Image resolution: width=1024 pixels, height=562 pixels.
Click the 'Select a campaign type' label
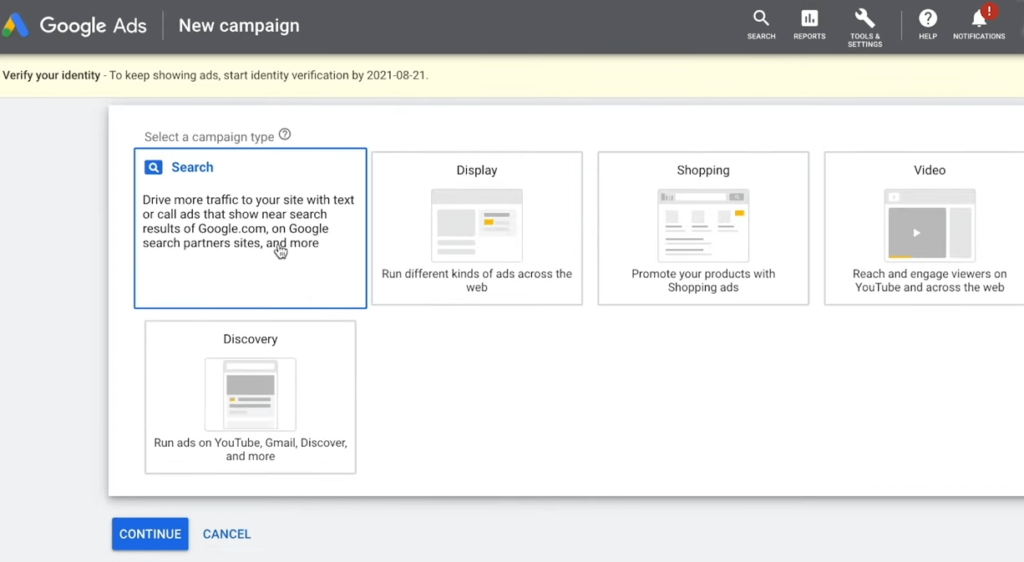pos(209,137)
